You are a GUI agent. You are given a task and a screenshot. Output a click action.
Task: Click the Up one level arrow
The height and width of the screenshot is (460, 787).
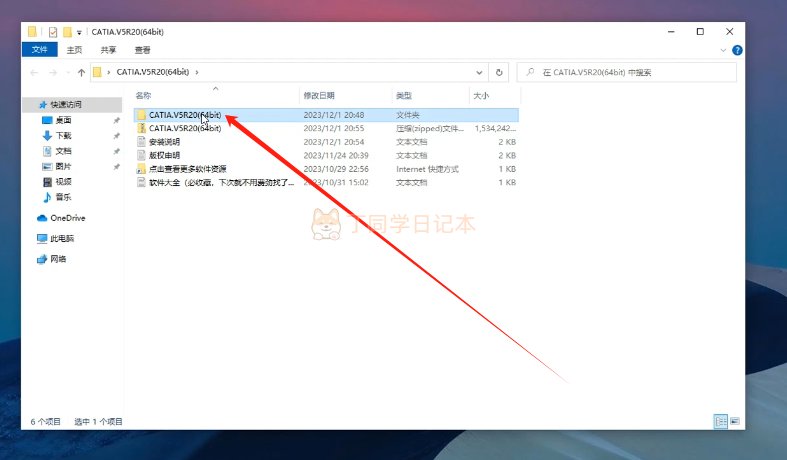[81, 72]
